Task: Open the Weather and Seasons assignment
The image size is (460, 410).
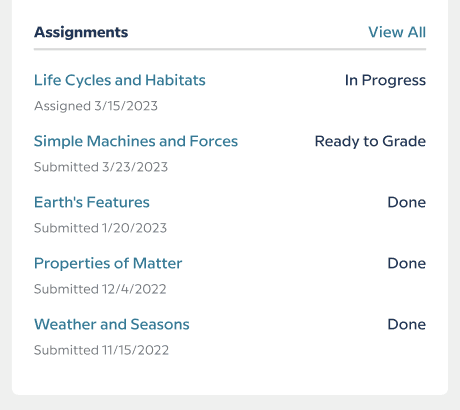Action: coord(112,324)
